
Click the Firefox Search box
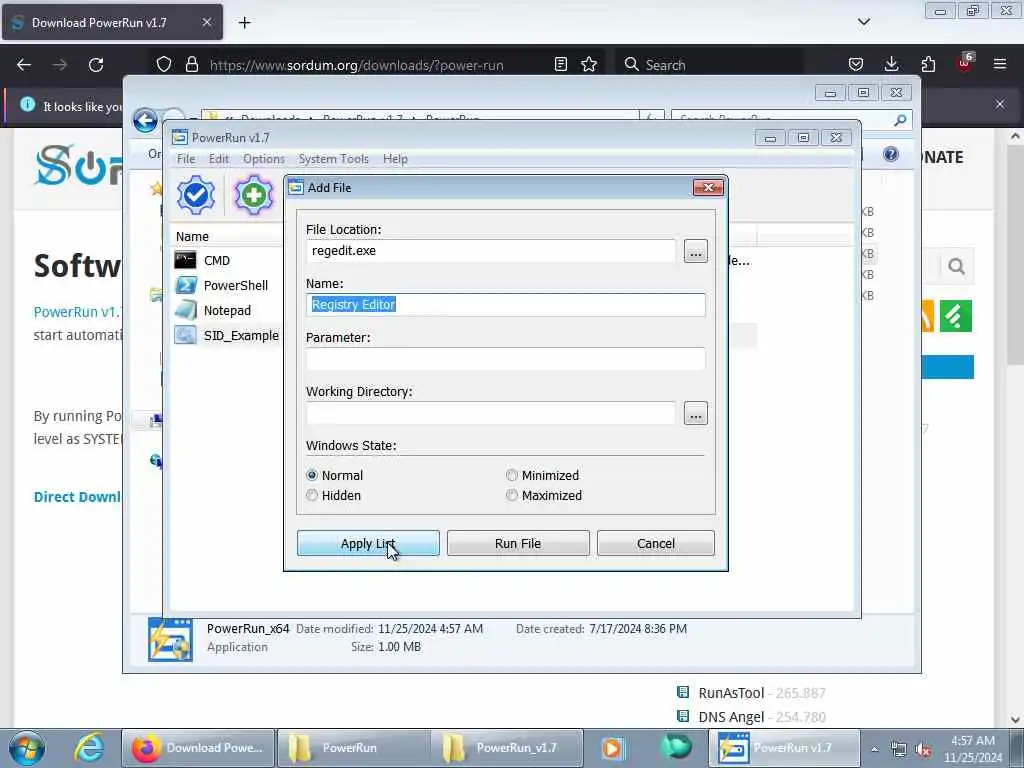(x=711, y=65)
